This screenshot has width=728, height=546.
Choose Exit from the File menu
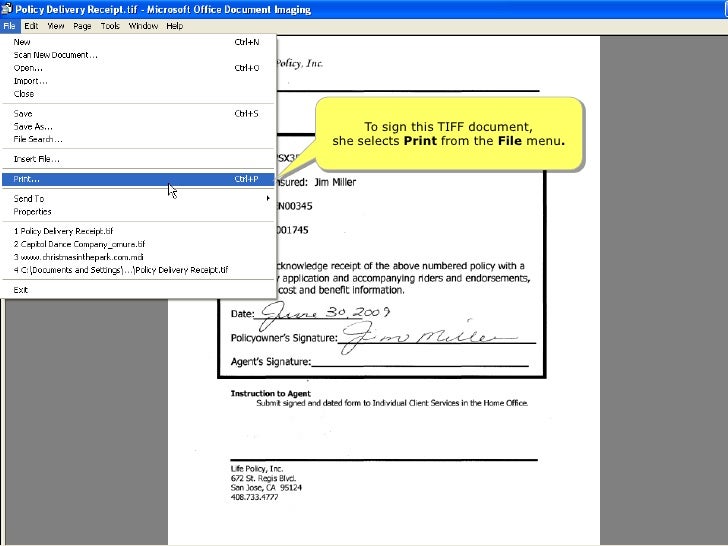[x=138, y=290]
